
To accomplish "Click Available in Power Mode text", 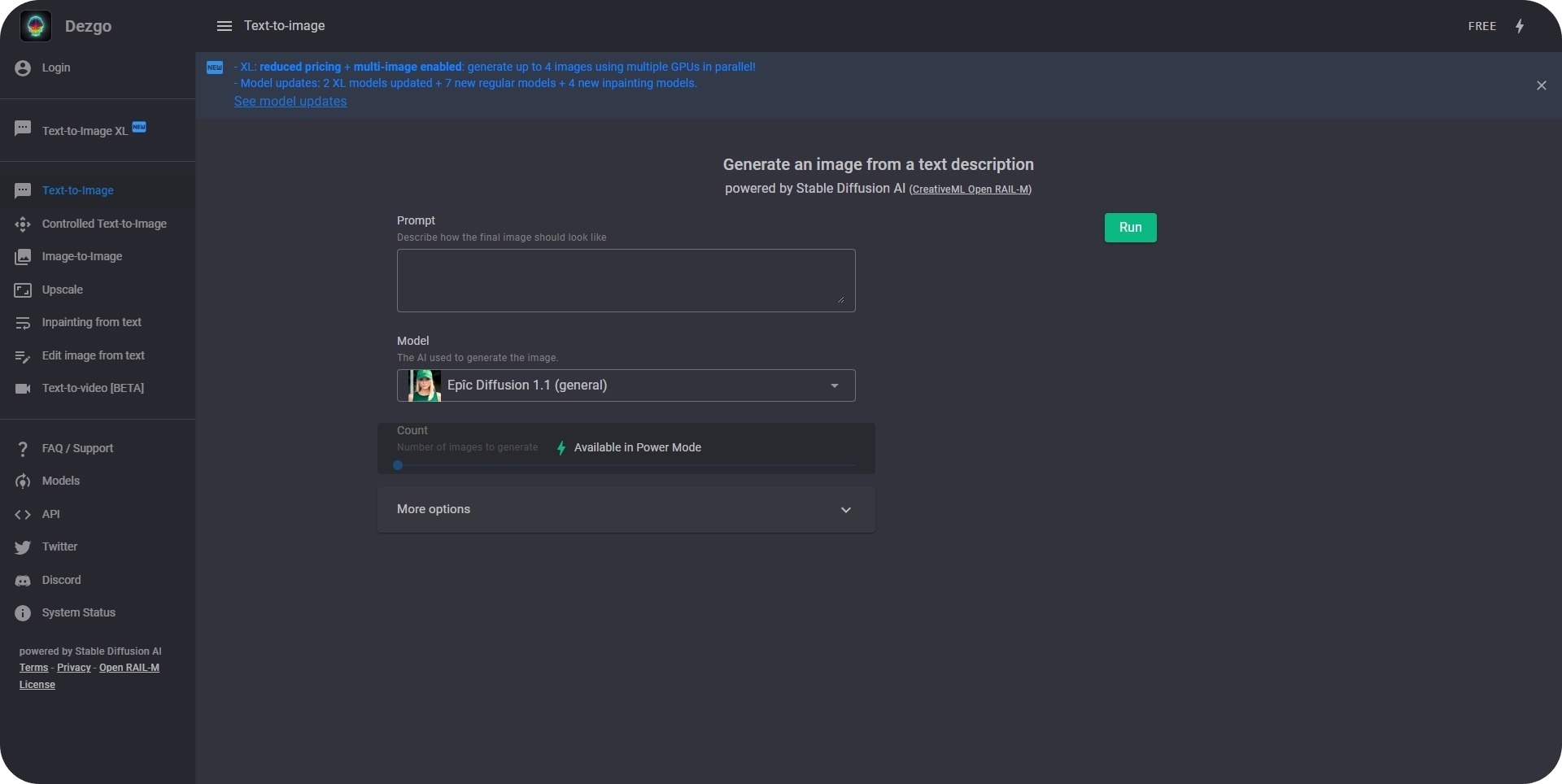I will pos(638,448).
